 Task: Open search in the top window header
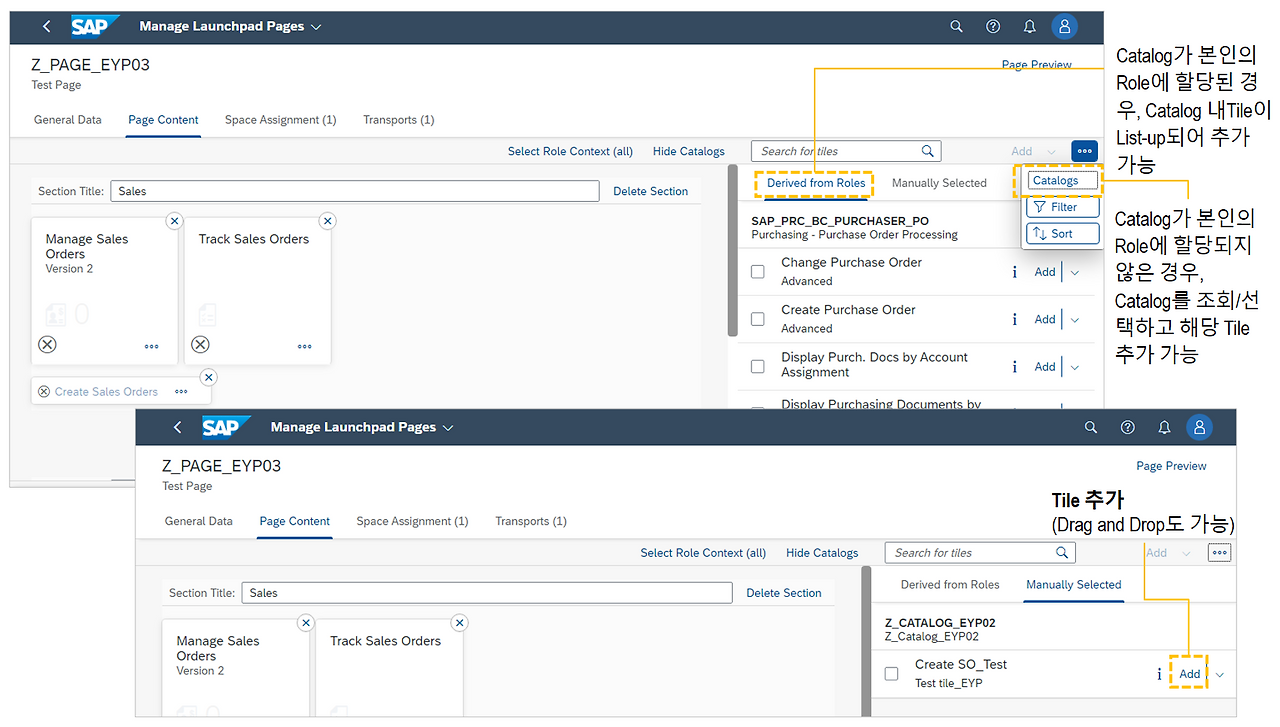pos(956,27)
